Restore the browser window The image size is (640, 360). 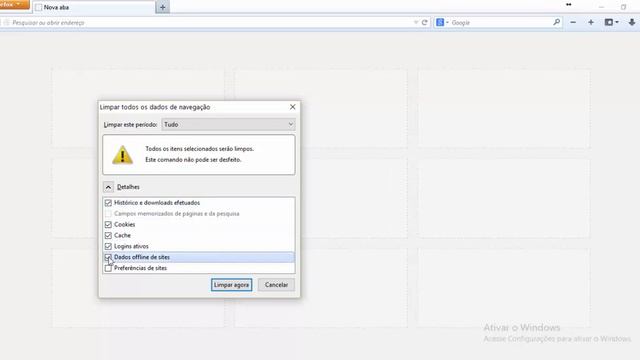click(623, 7)
